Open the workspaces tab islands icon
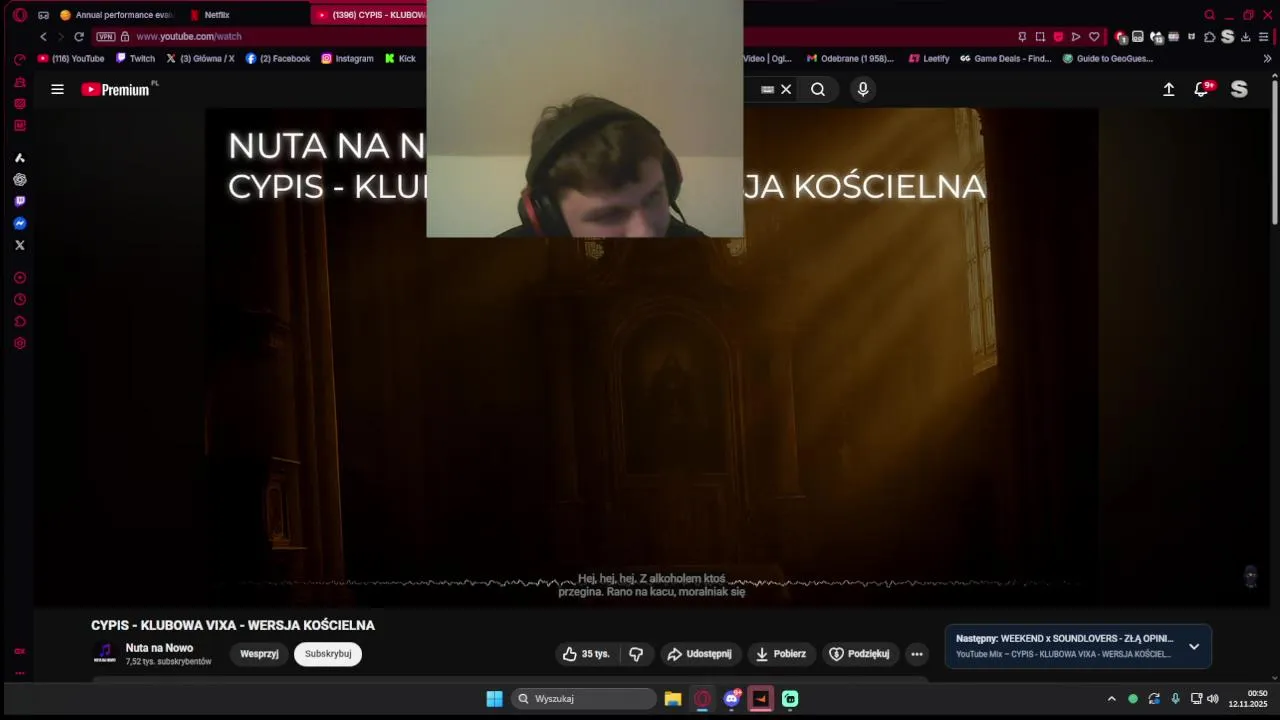 (43, 15)
